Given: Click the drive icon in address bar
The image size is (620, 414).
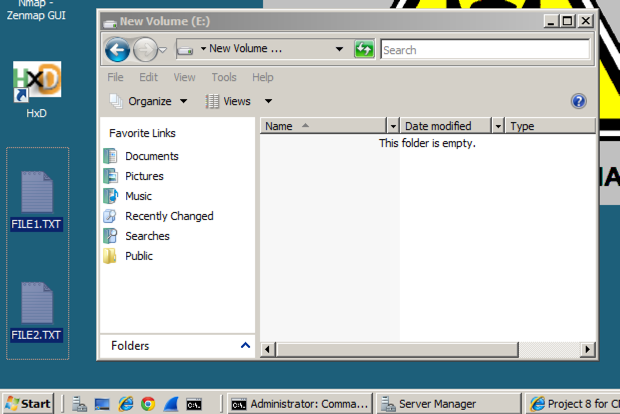Looking at the screenshot, I should click(185, 50).
